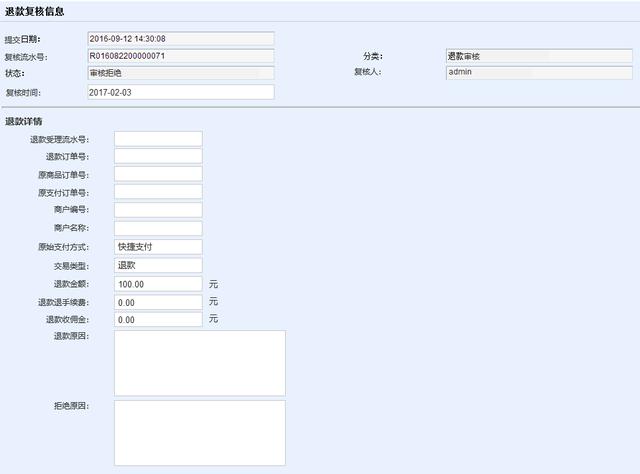Viewport: 640px width, 474px height.
Task: Click the 交易类型 field showing 退款
Action: point(158,265)
